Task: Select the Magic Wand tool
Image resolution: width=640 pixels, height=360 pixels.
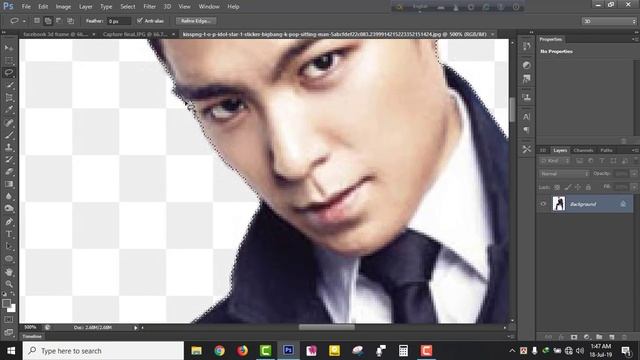Action: (9, 85)
